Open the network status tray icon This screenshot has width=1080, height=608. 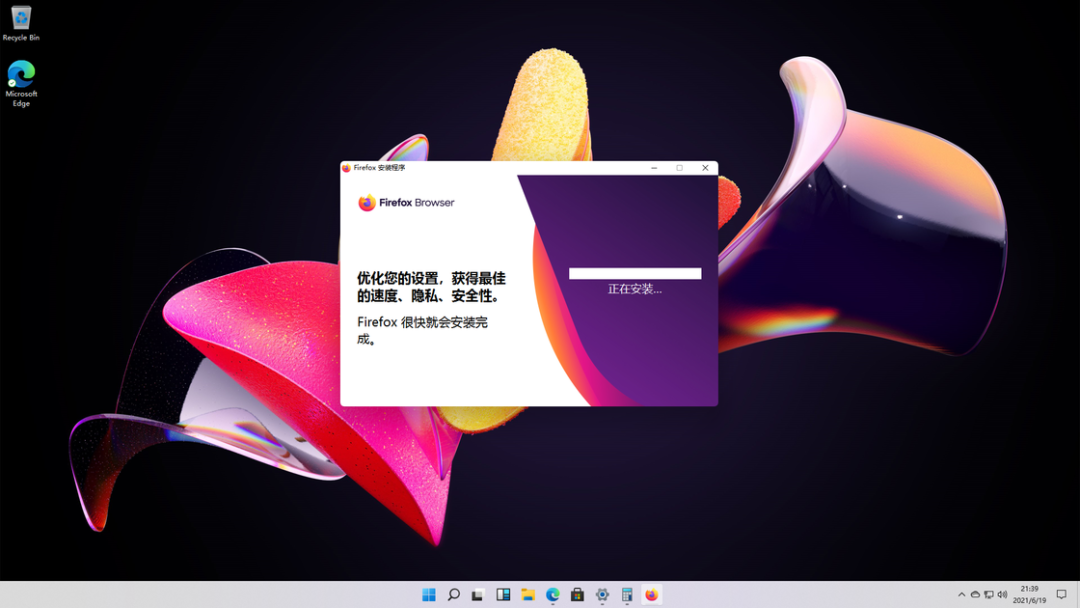(x=988, y=594)
